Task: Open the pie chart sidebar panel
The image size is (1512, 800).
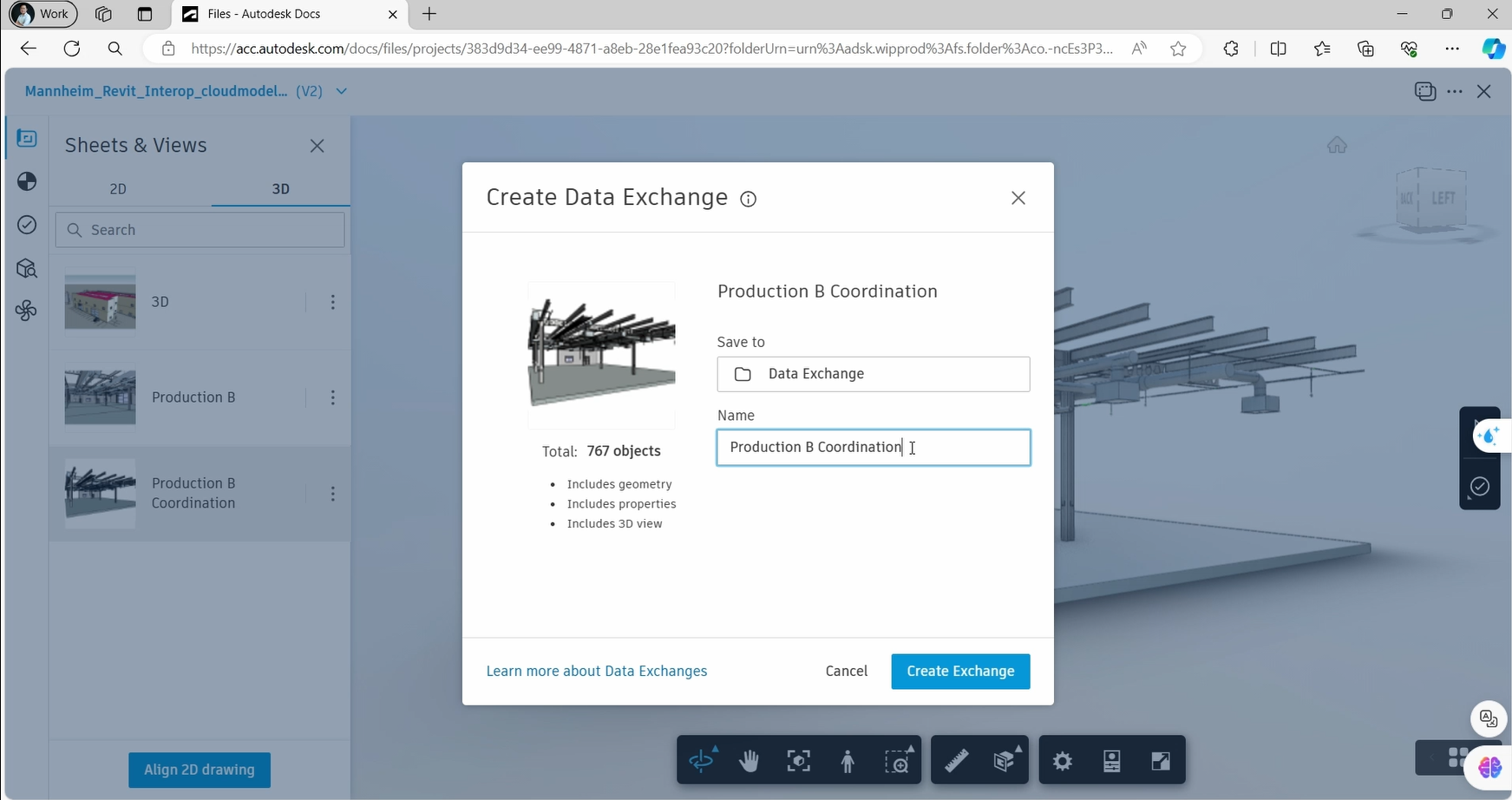Action: click(x=27, y=181)
